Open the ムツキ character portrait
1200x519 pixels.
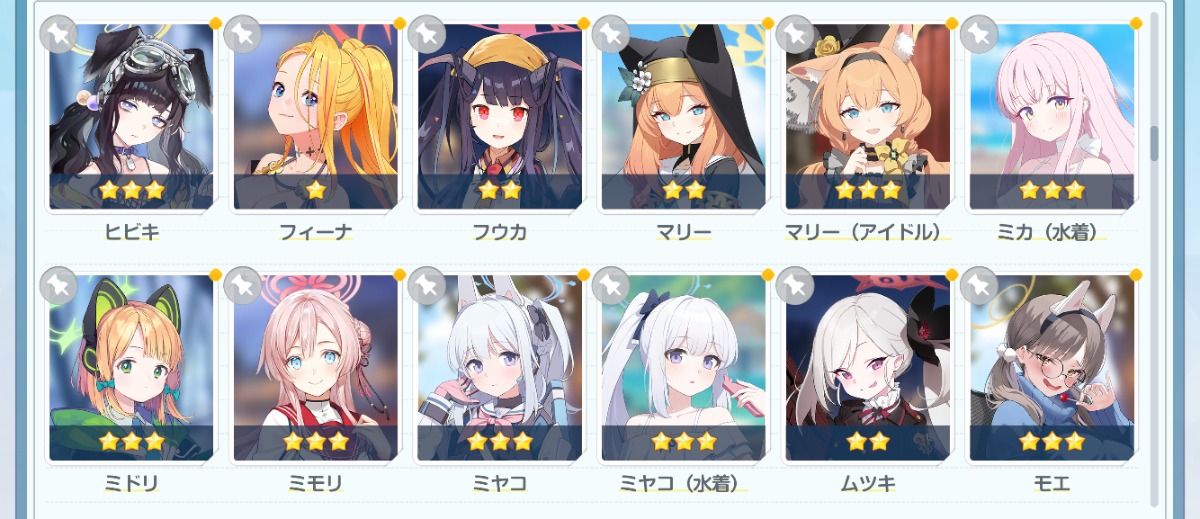[x=867, y=368]
